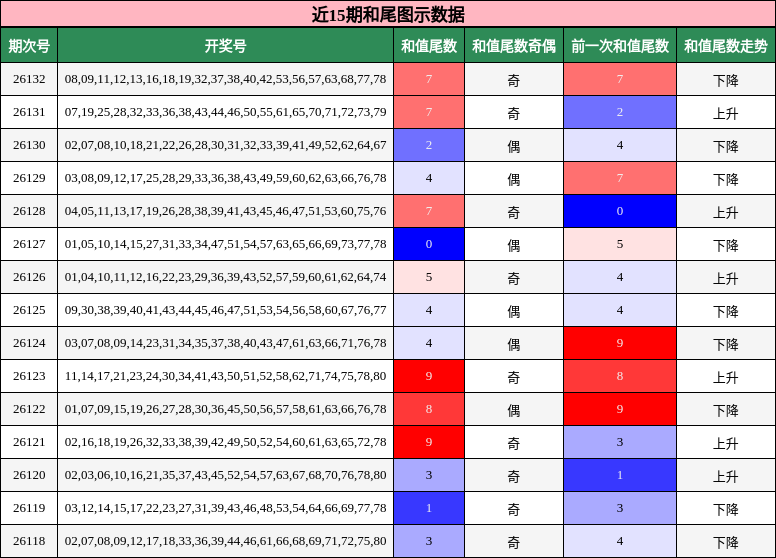Select the 前一次和值尾数 column header
Screen dimensions: 776x558
pos(620,46)
